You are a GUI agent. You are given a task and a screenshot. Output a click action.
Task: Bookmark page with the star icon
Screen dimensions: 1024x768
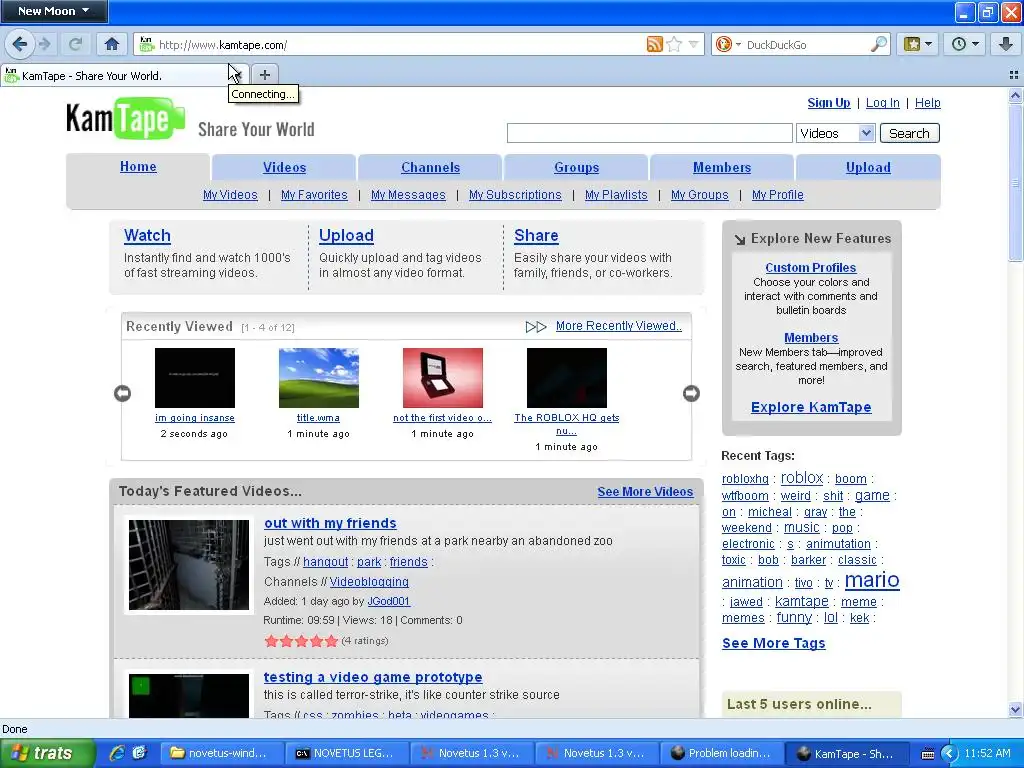coord(675,44)
